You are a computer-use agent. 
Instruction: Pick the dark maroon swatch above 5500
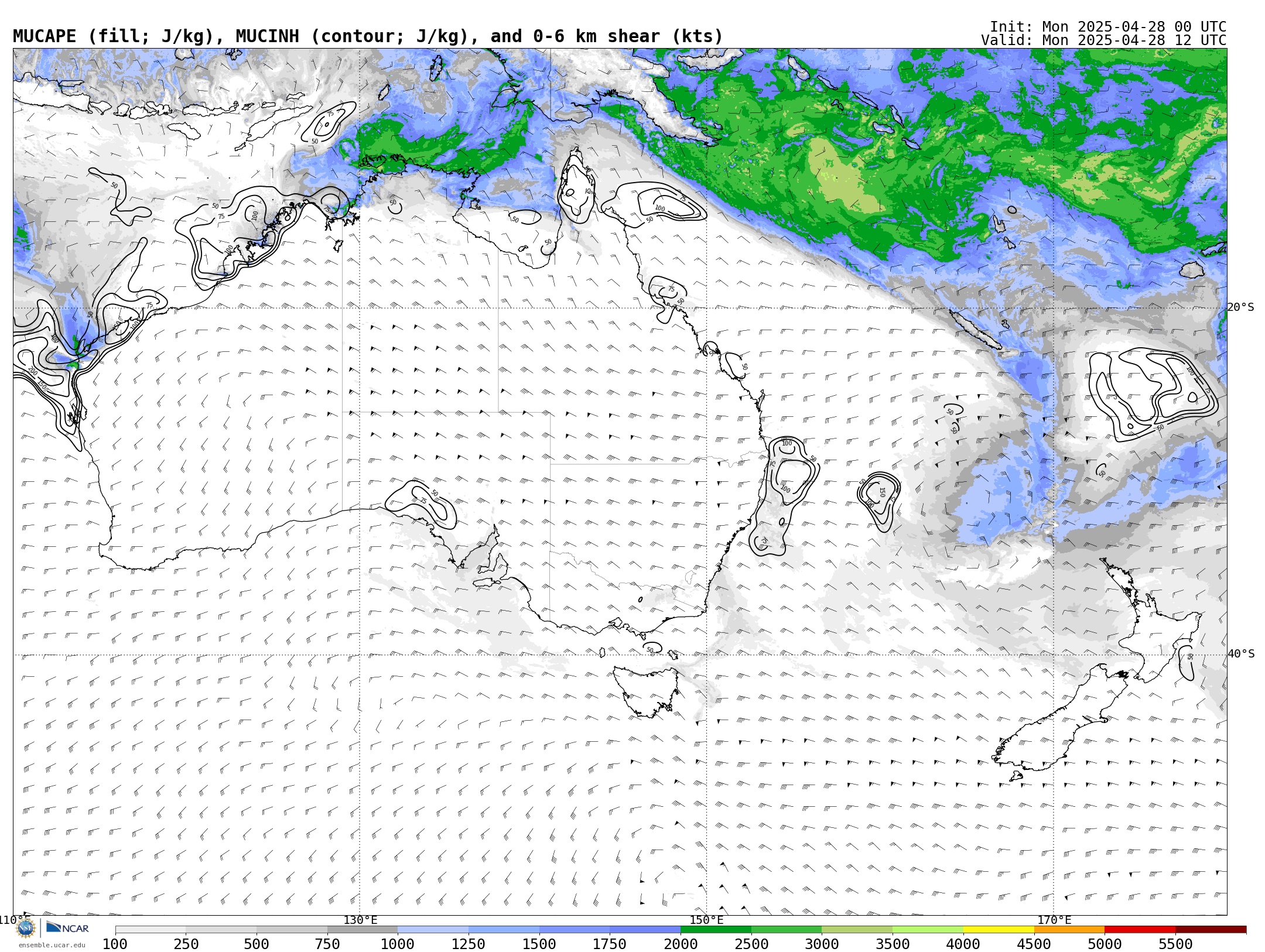[1211, 930]
